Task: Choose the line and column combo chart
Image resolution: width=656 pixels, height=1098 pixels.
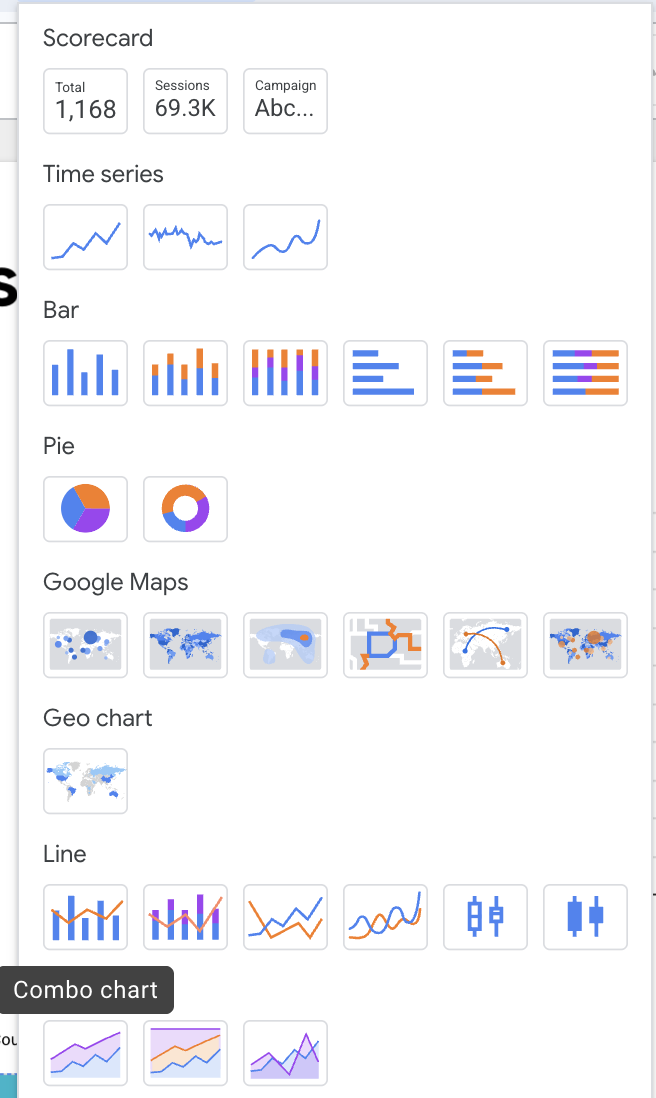Action: (x=85, y=917)
